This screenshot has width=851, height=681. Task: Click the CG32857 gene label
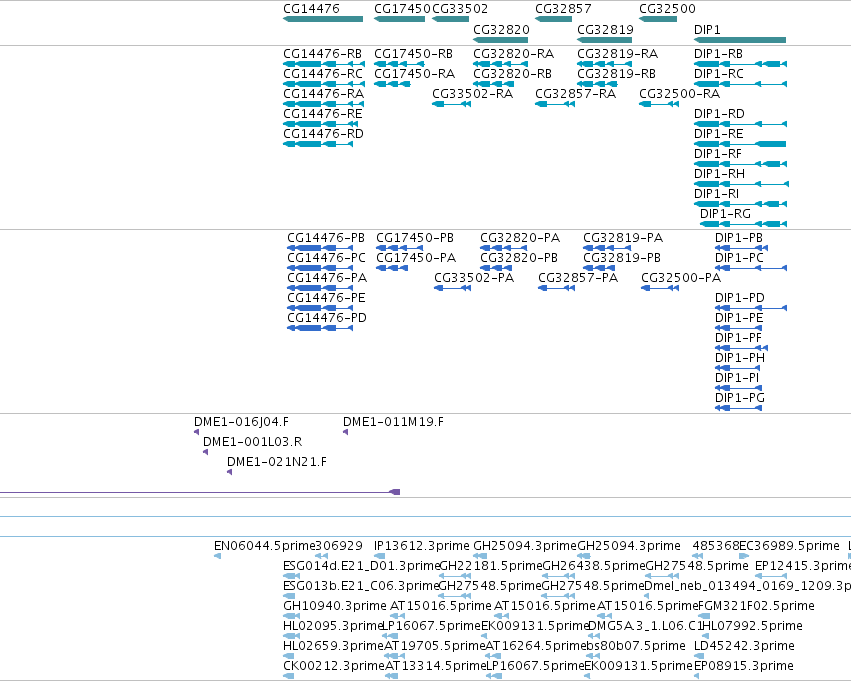coord(563,9)
